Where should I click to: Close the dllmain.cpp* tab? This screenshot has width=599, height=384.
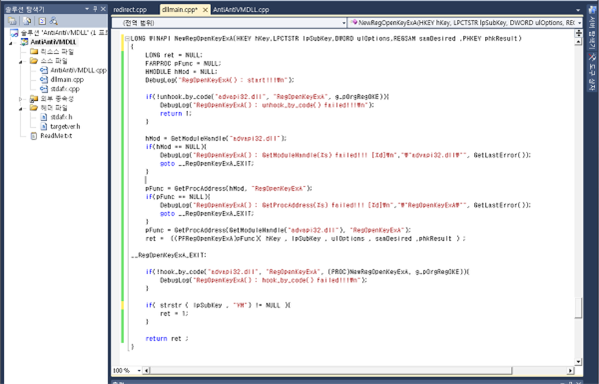coord(206,10)
